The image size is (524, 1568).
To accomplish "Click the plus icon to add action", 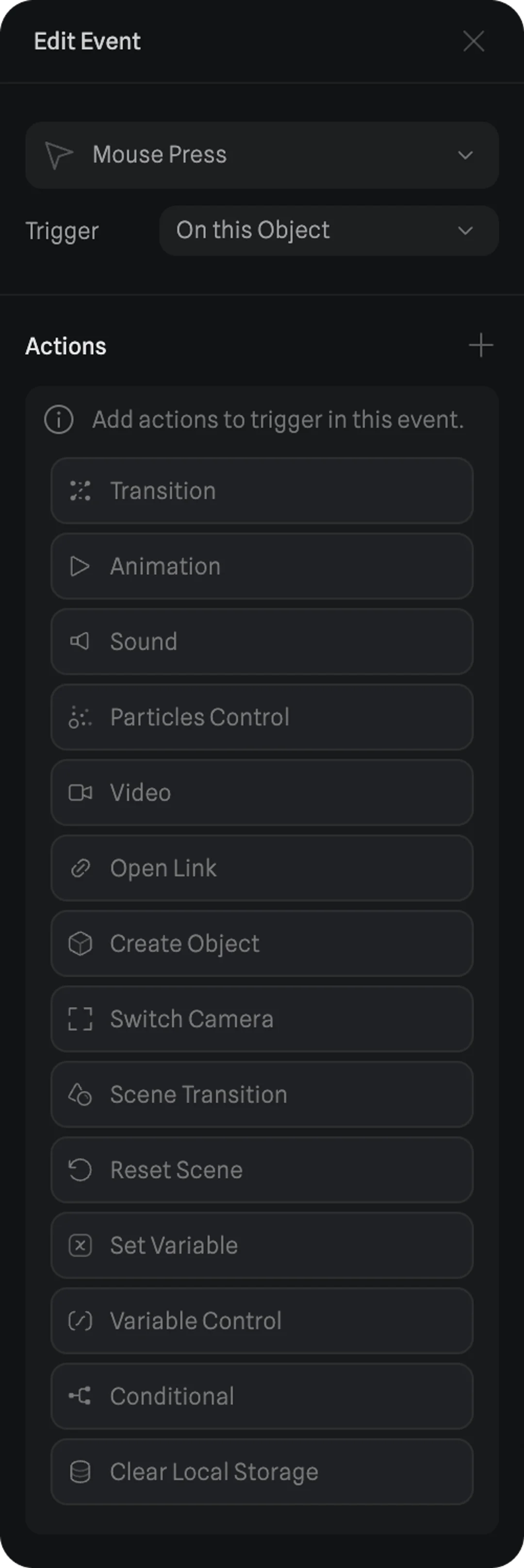I will point(480,345).
